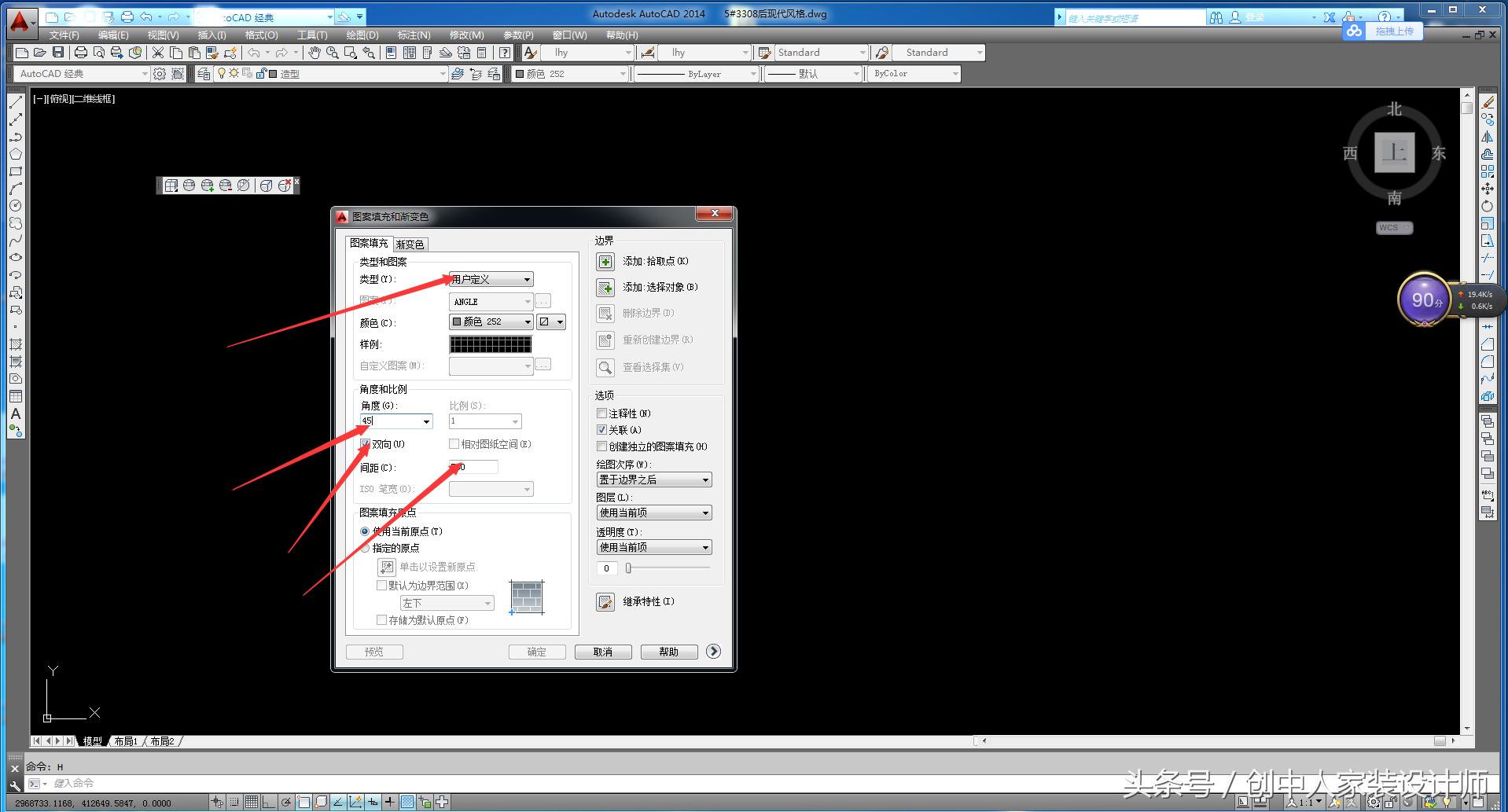1508x812 pixels.
Task: Enable the 双向 checkbox
Action: coord(365,443)
